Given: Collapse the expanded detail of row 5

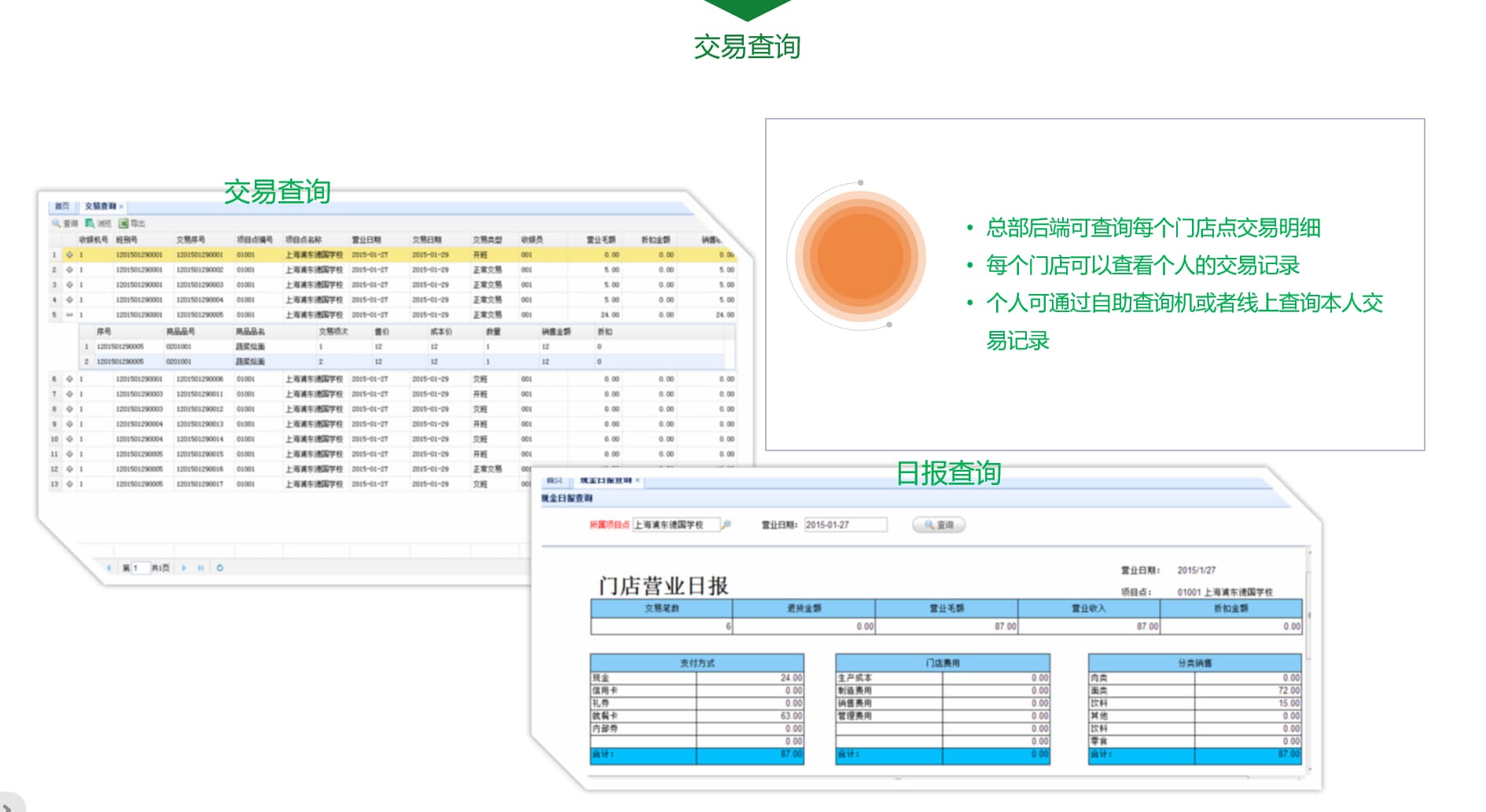Looking at the screenshot, I should tap(69, 315).
